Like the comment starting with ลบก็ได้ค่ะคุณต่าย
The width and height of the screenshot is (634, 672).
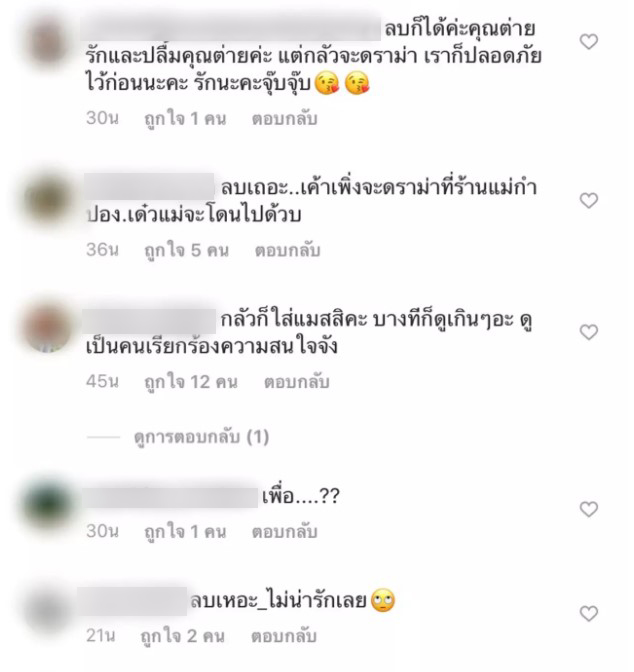pyautogui.click(x=589, y=42)
